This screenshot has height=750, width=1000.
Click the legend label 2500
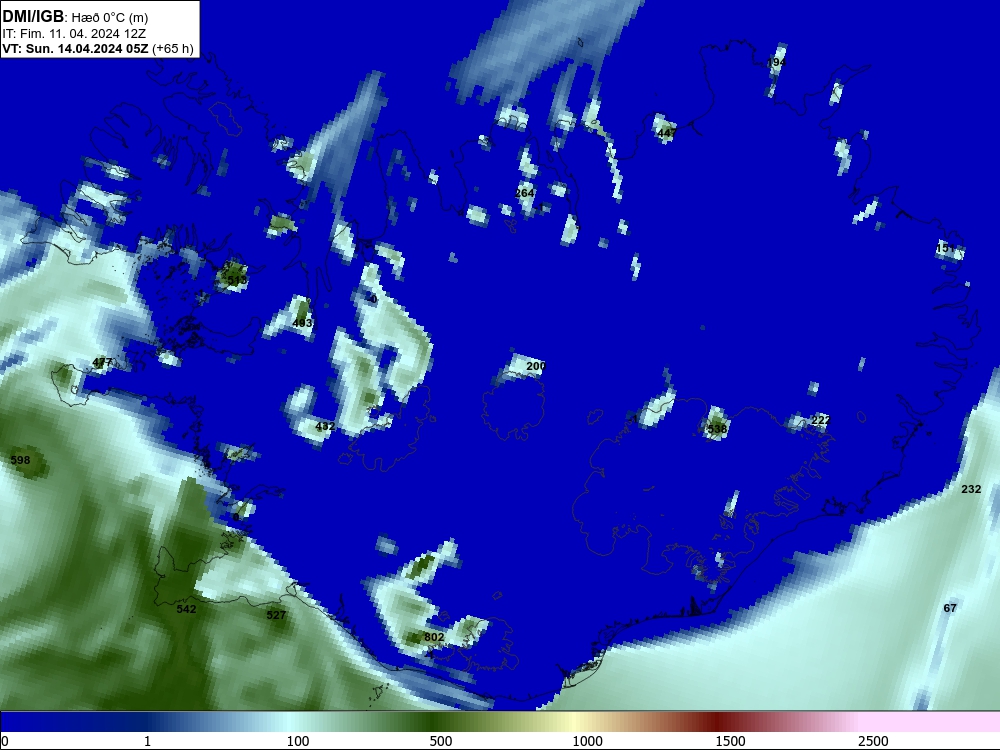click(x=873, y=741)
